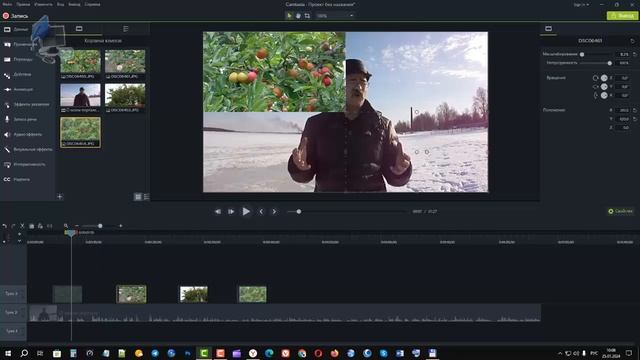Play the preview with the Play button
The width and height of the screenshot is (640, 360).
[x=246, y=211]
